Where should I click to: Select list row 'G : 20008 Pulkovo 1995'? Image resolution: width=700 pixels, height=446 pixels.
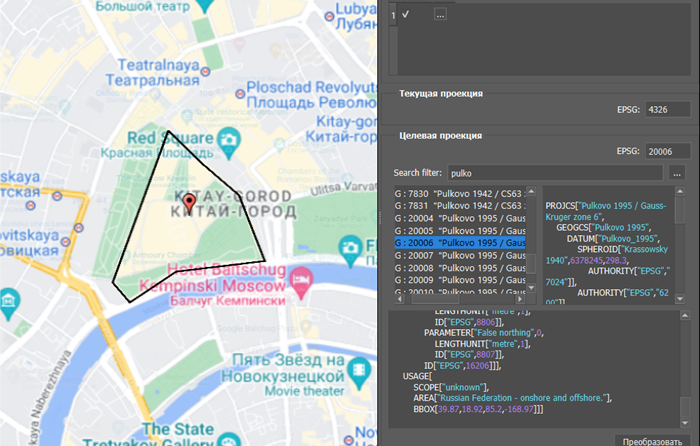(460, 268)
